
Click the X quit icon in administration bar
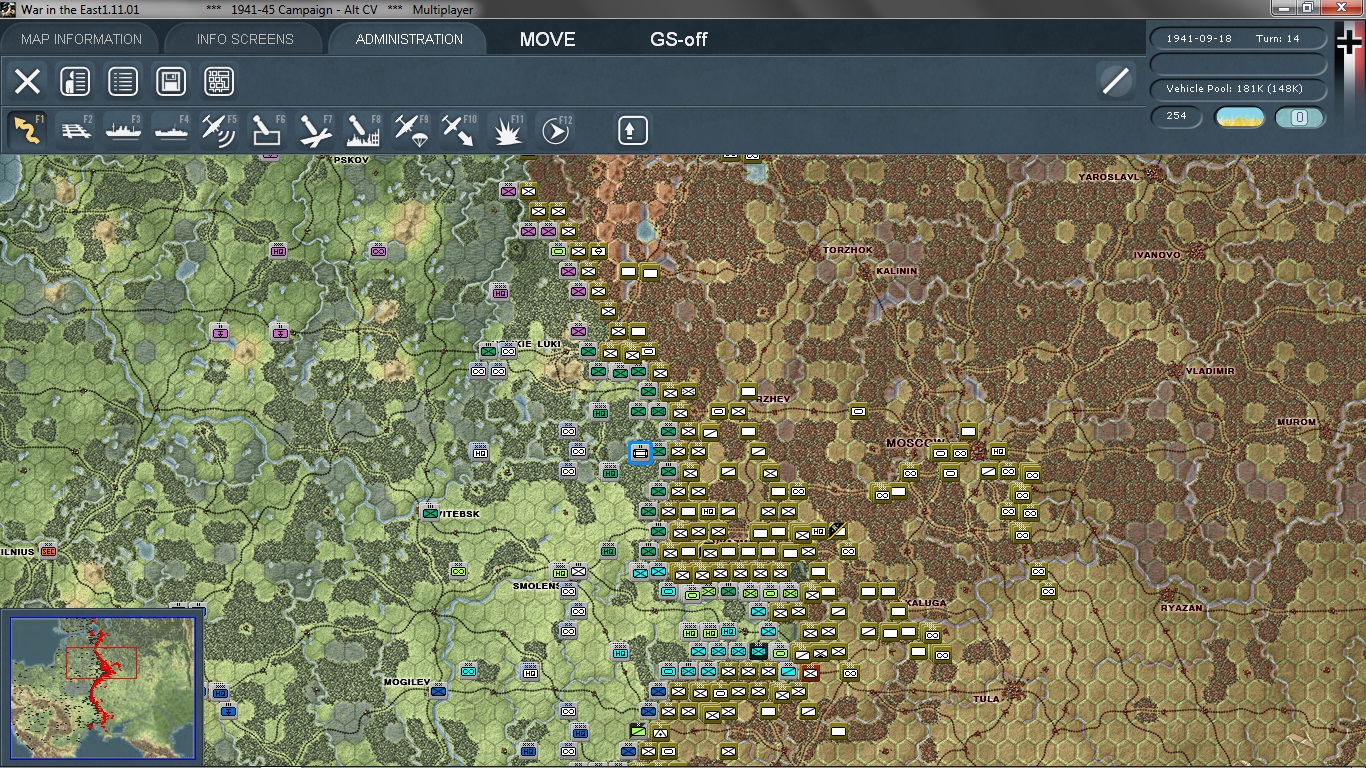[x=27, y=81]
